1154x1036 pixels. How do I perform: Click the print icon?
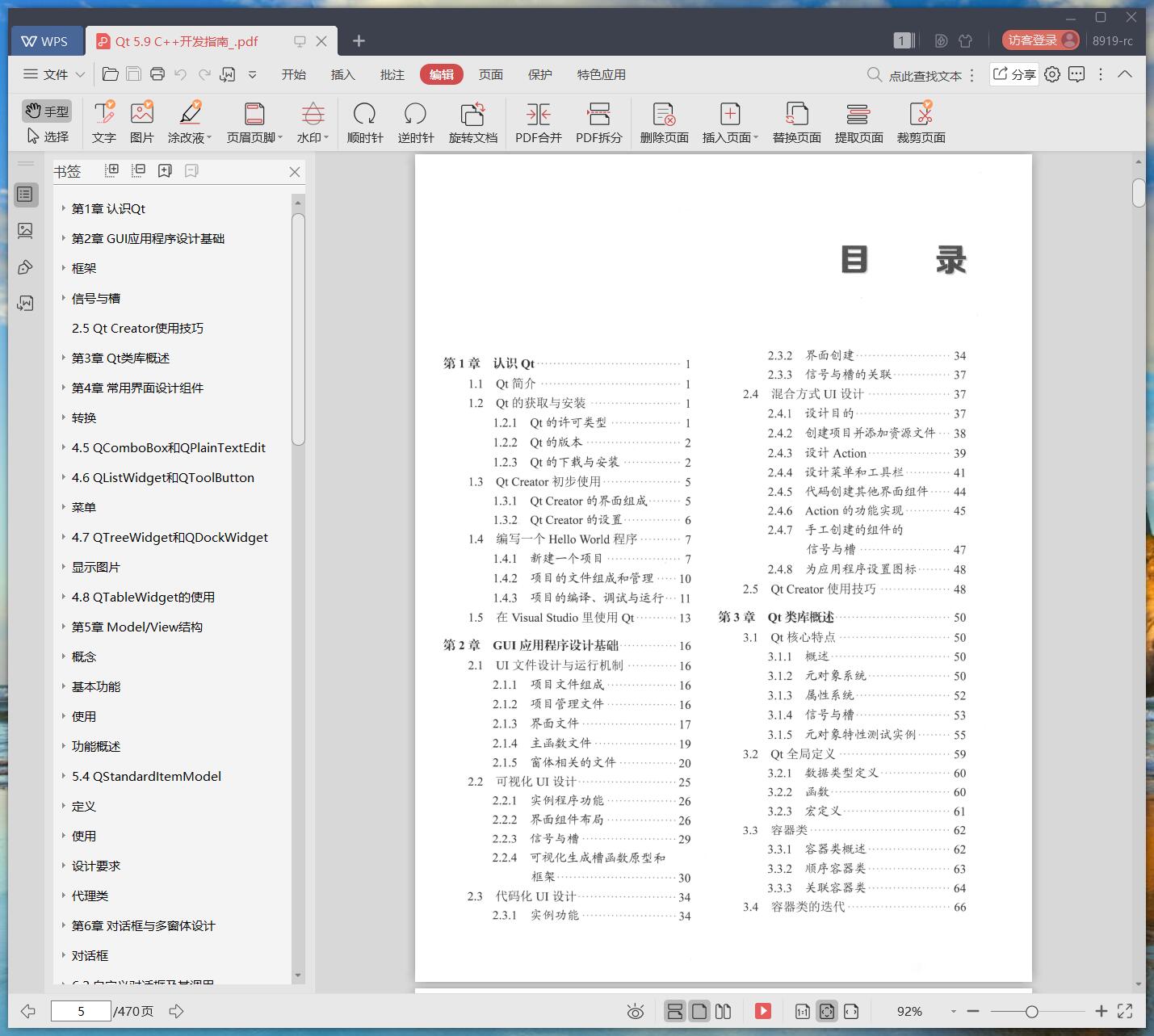coord(157,74)
